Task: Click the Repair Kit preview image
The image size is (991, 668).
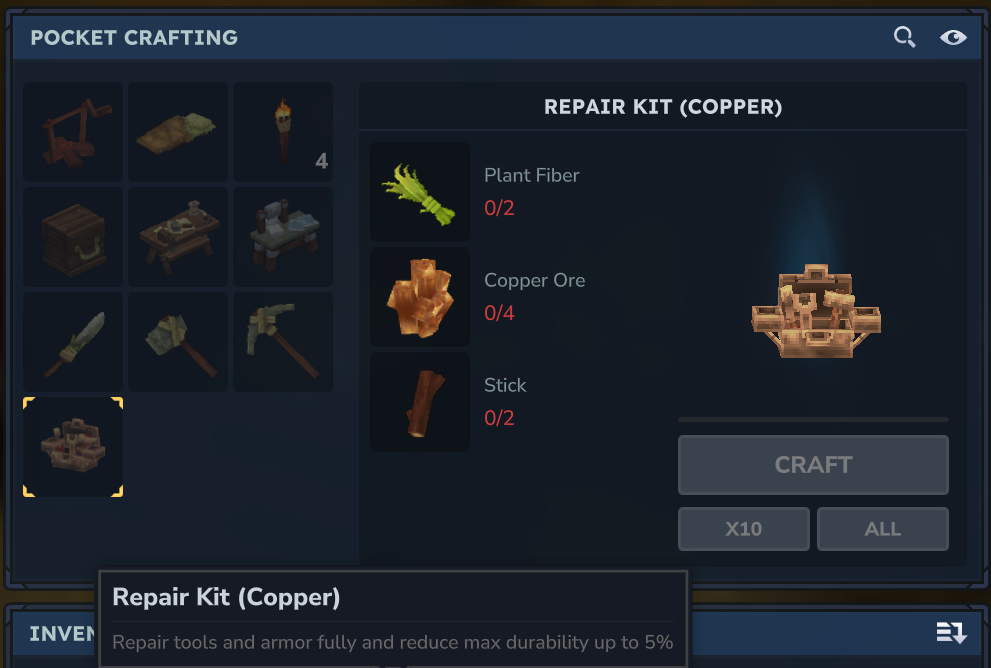Action: [x=816, y=312]
